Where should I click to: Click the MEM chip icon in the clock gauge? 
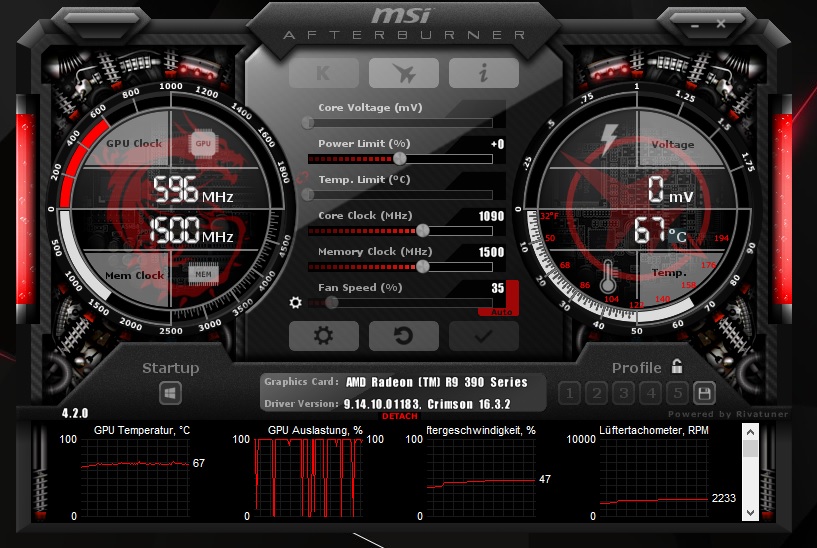point(203,274)
